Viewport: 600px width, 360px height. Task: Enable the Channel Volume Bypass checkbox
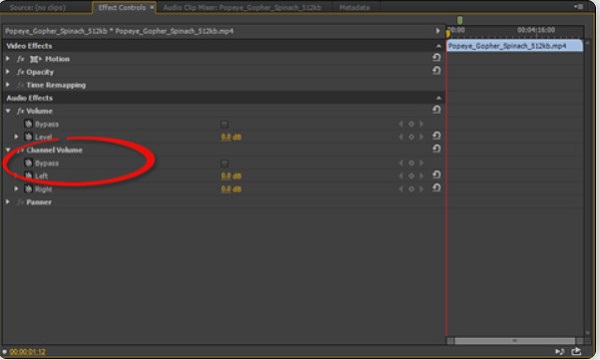(x=225, y=164)
